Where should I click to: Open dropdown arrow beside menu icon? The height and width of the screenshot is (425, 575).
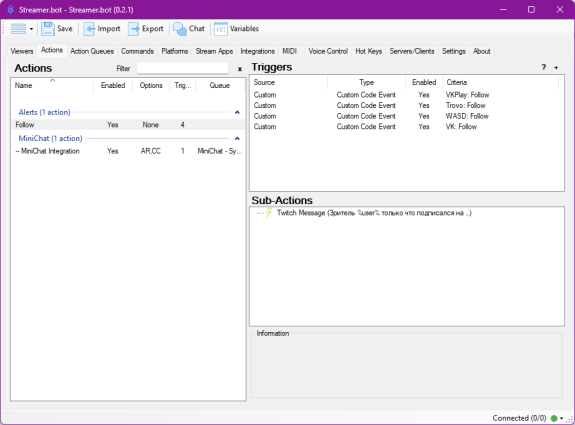pyautogui.click(x=32, y=29)
